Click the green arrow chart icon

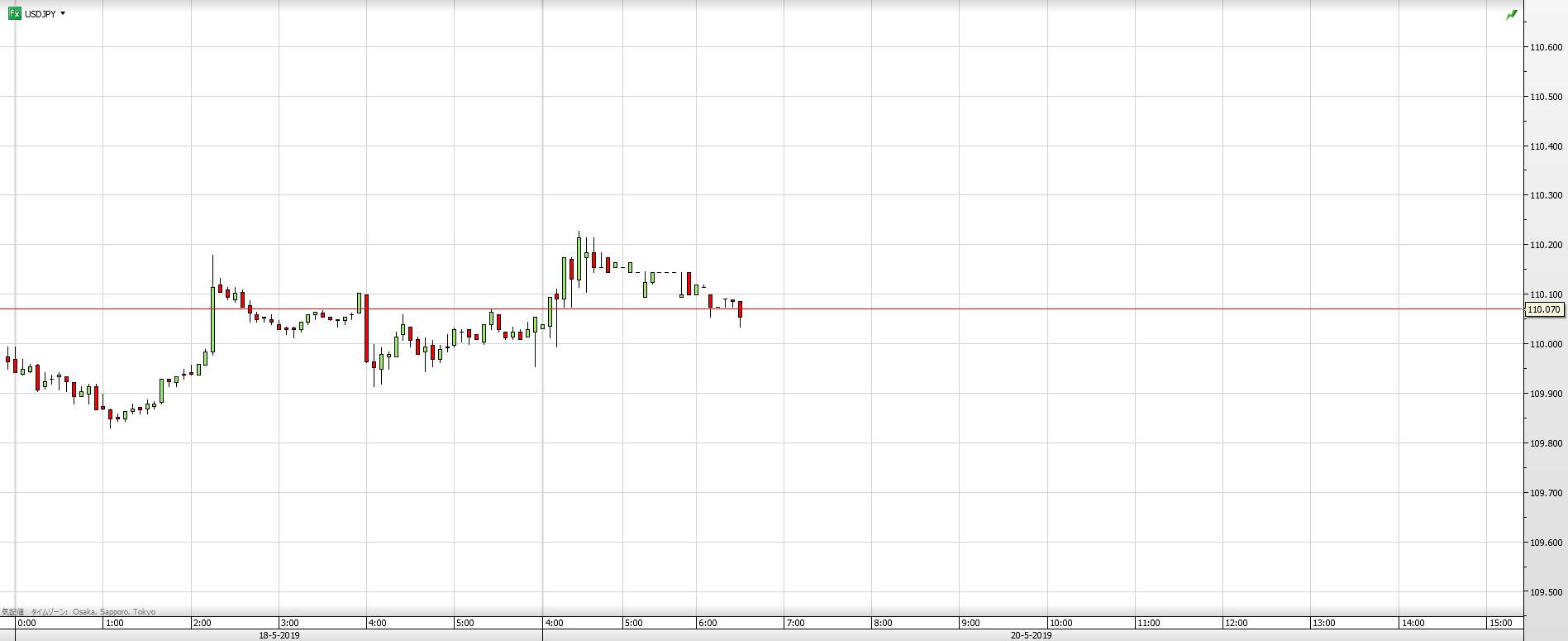(1512, 14)
